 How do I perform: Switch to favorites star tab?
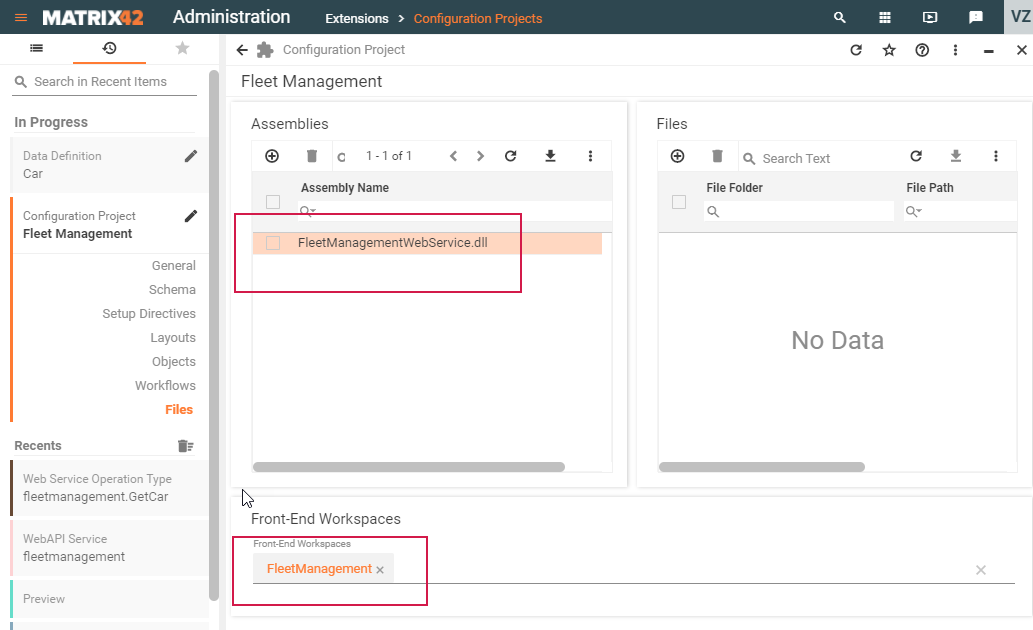coord(182,48)
